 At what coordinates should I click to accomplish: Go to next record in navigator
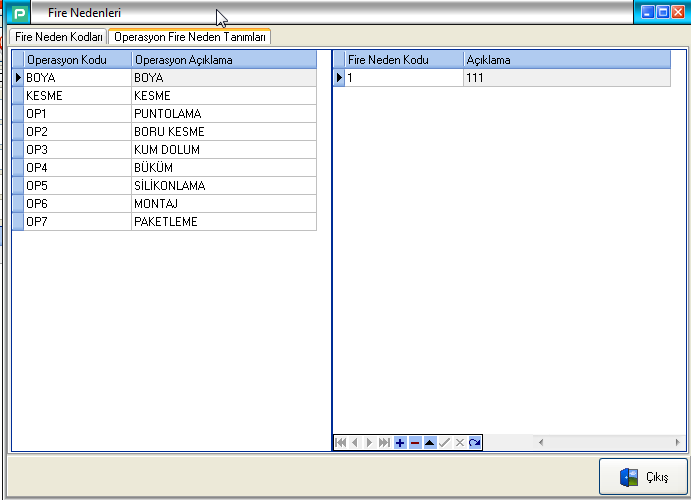370,442
